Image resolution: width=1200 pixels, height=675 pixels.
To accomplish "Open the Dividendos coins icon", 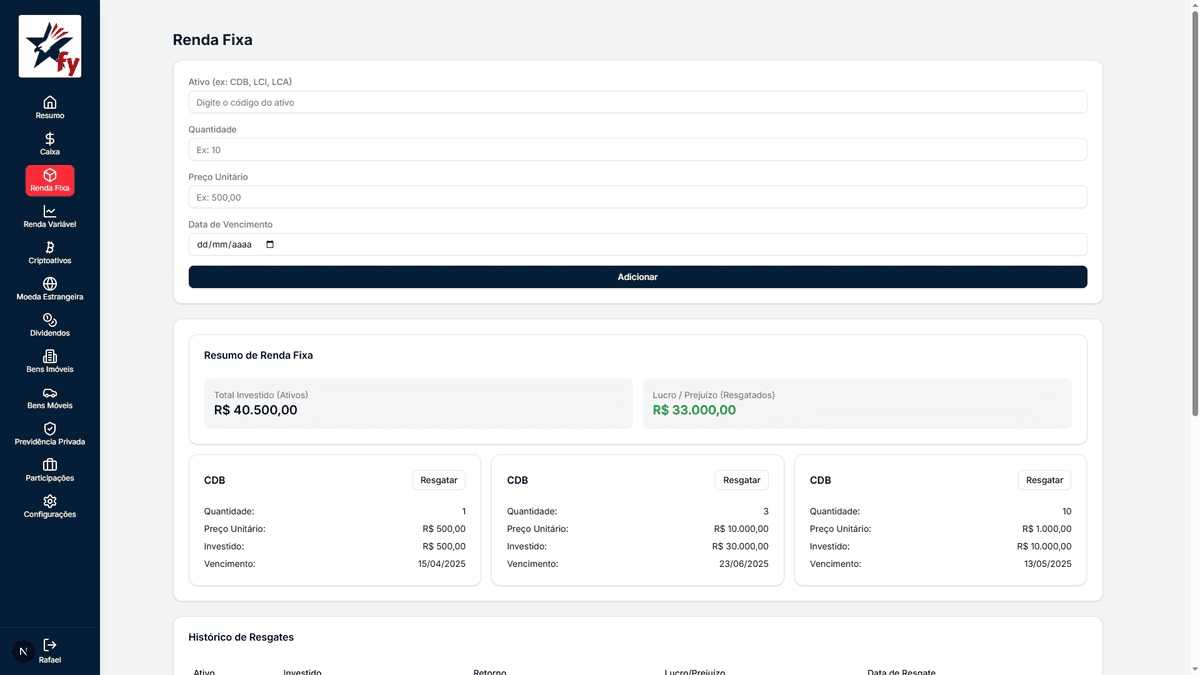I will (50, 320).
